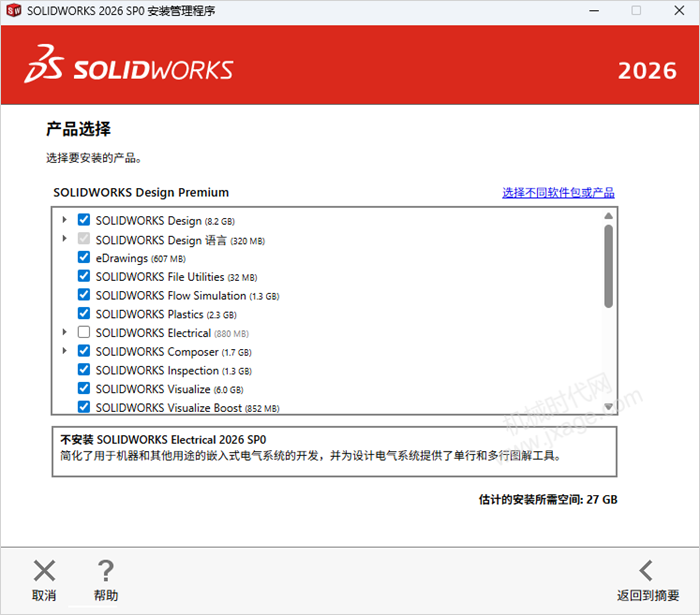
Task: Select SOLIDWORKS Electrical (880 MB) text
Action: click(172, 333)
